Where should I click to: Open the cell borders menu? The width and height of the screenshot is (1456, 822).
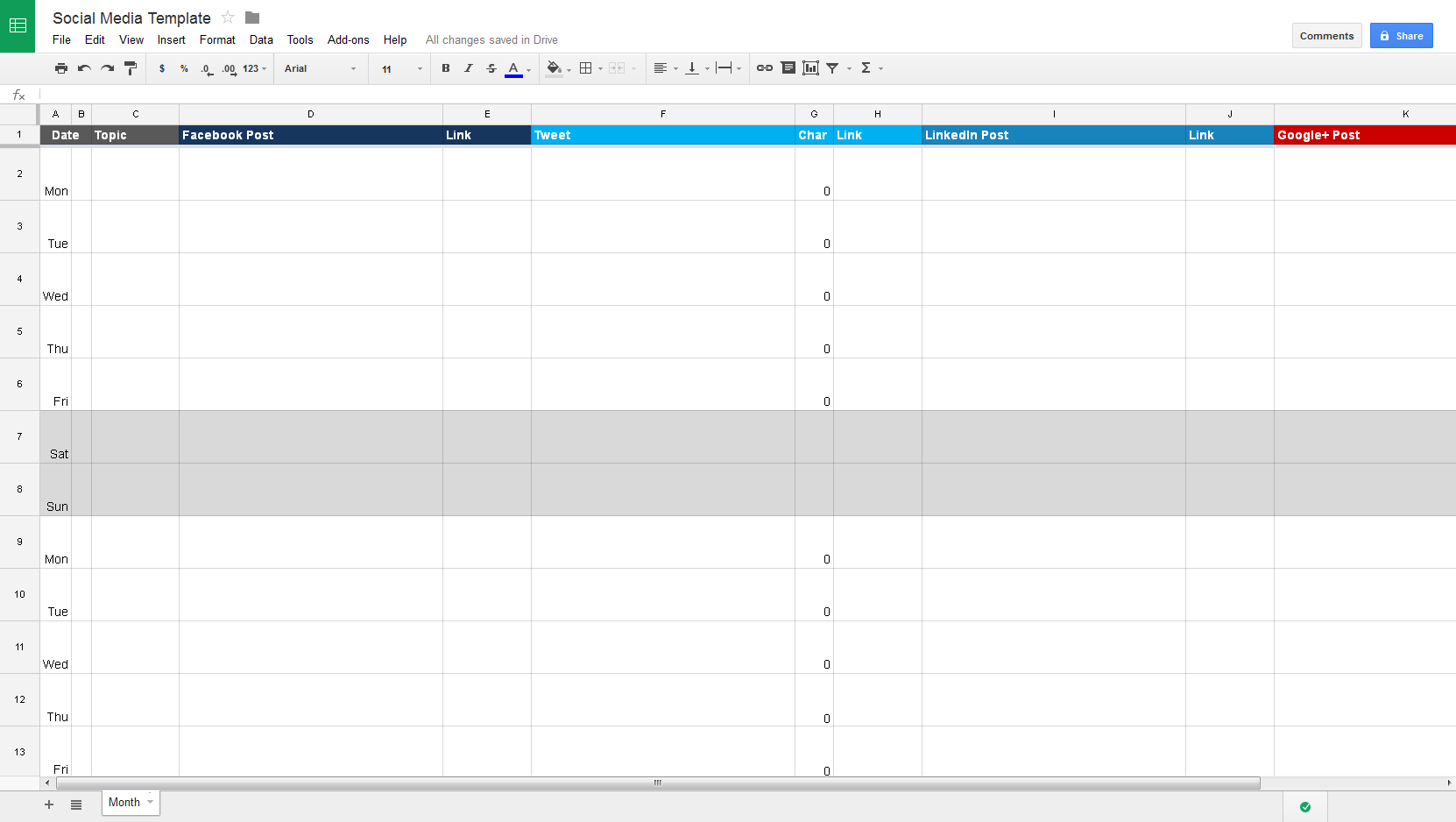[590, 68]
